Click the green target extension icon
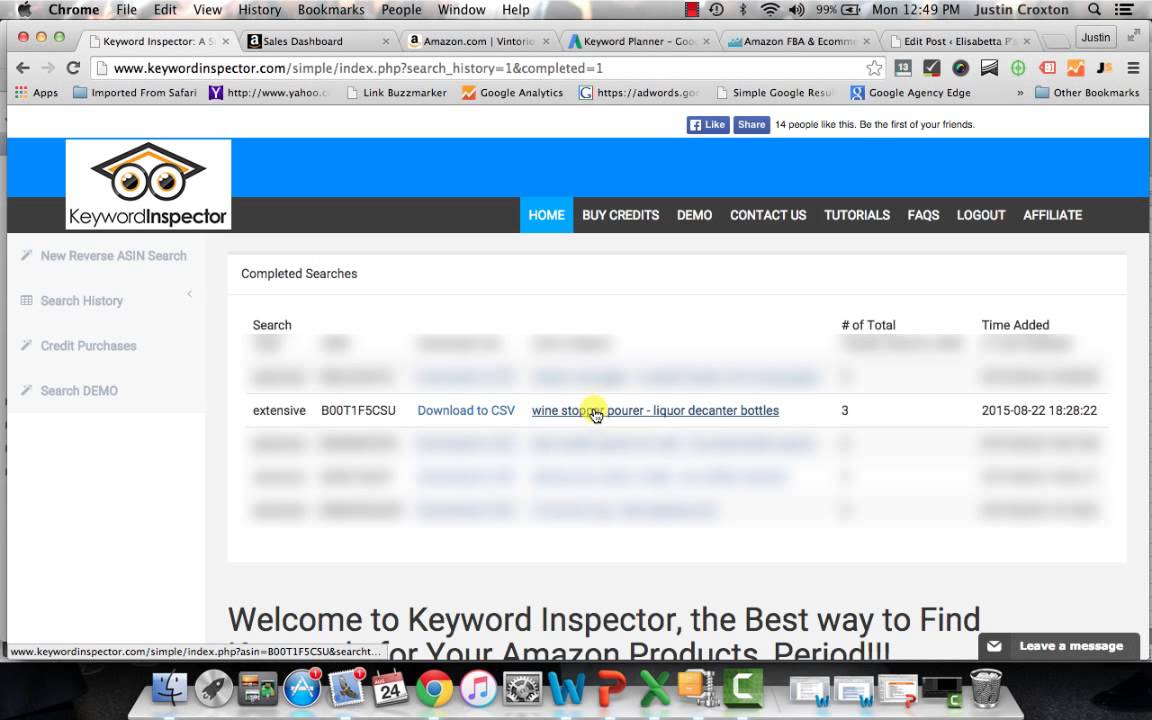The image size is (1152, 720). tap(1018, 68)
